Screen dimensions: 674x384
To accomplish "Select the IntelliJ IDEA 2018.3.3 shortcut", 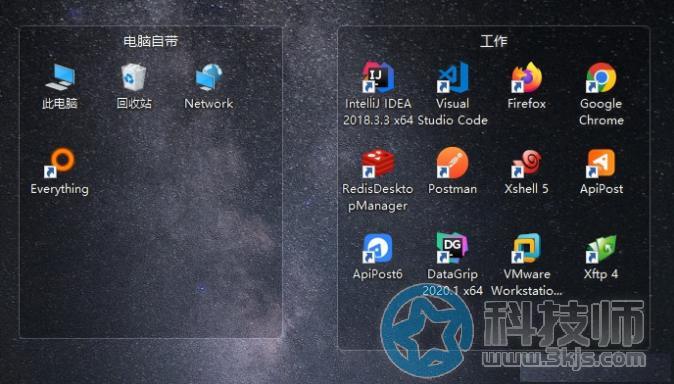I will 378,77.
